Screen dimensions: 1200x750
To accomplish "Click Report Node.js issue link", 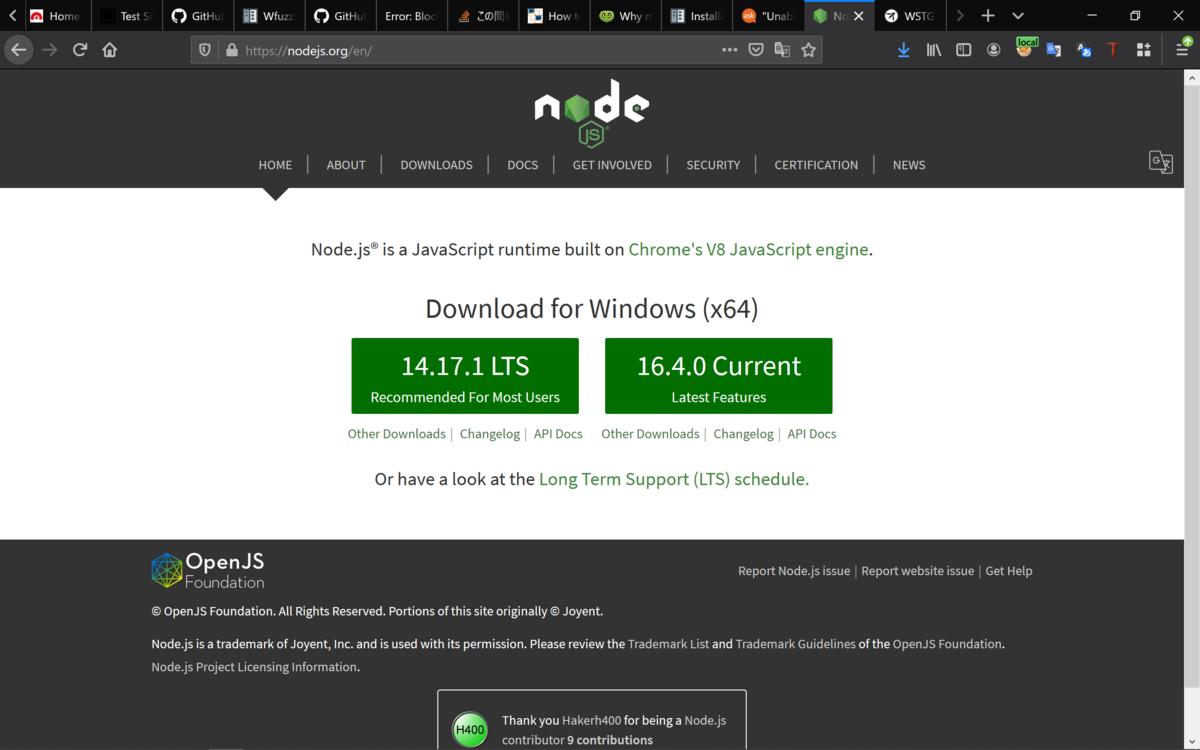I will click(794, 571).
